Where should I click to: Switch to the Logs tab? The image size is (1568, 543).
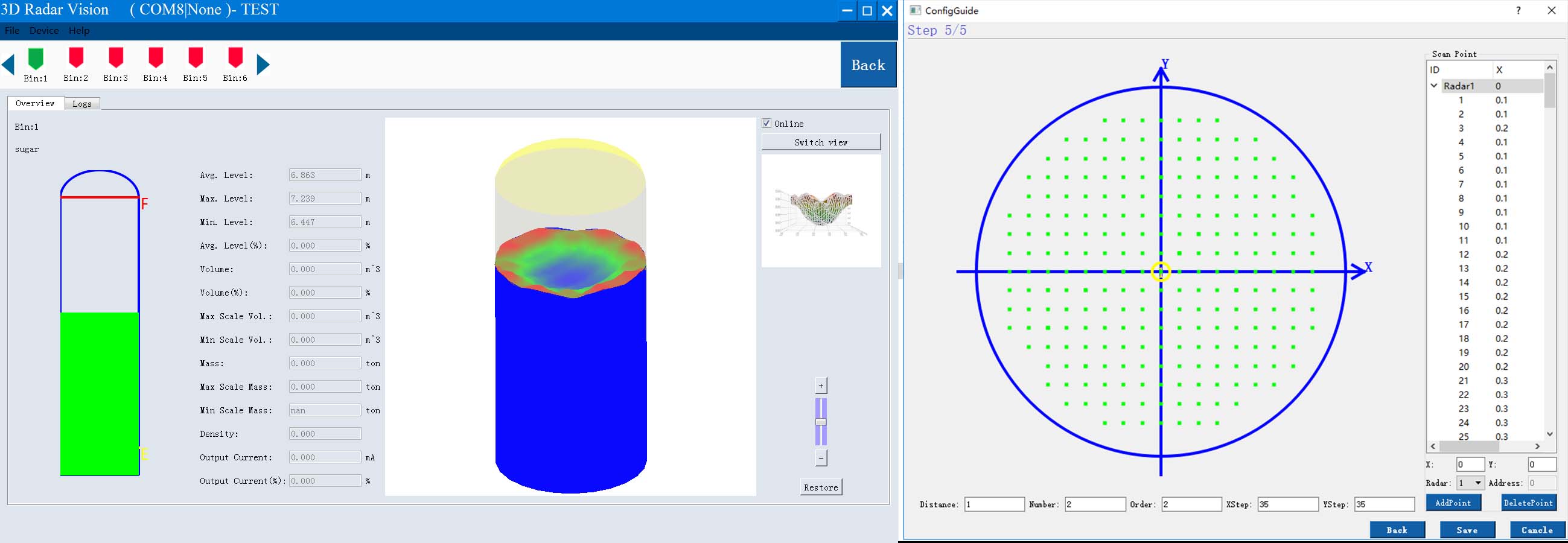pyautogui.click(x=82, y=104)
